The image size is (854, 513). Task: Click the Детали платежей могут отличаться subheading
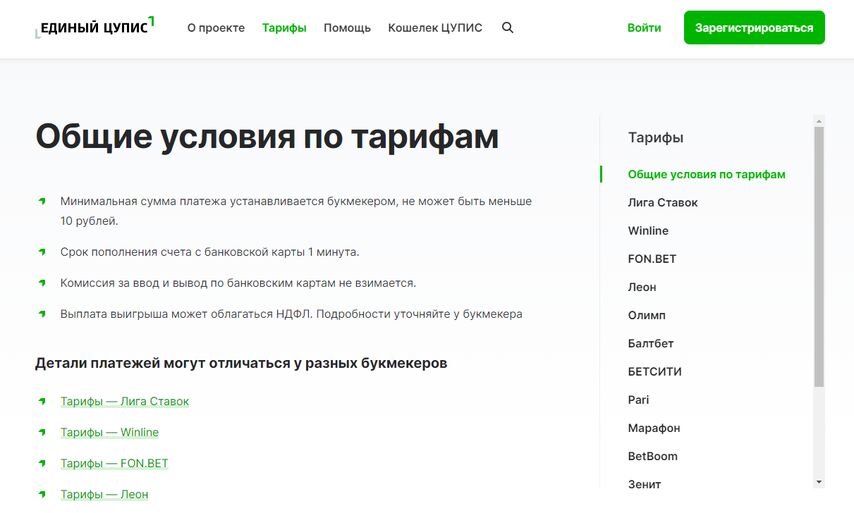click(x=241, y=363)
